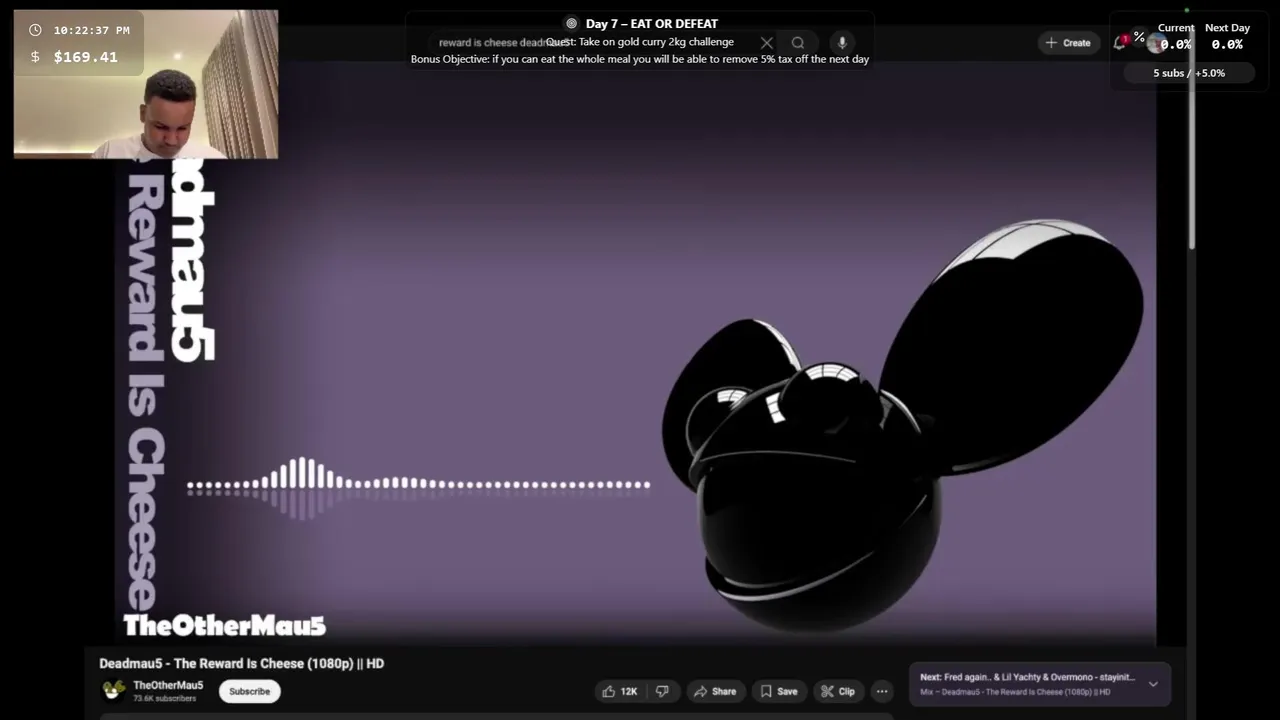
Task: Open the notifications bell
Action: click(1120, 42)
